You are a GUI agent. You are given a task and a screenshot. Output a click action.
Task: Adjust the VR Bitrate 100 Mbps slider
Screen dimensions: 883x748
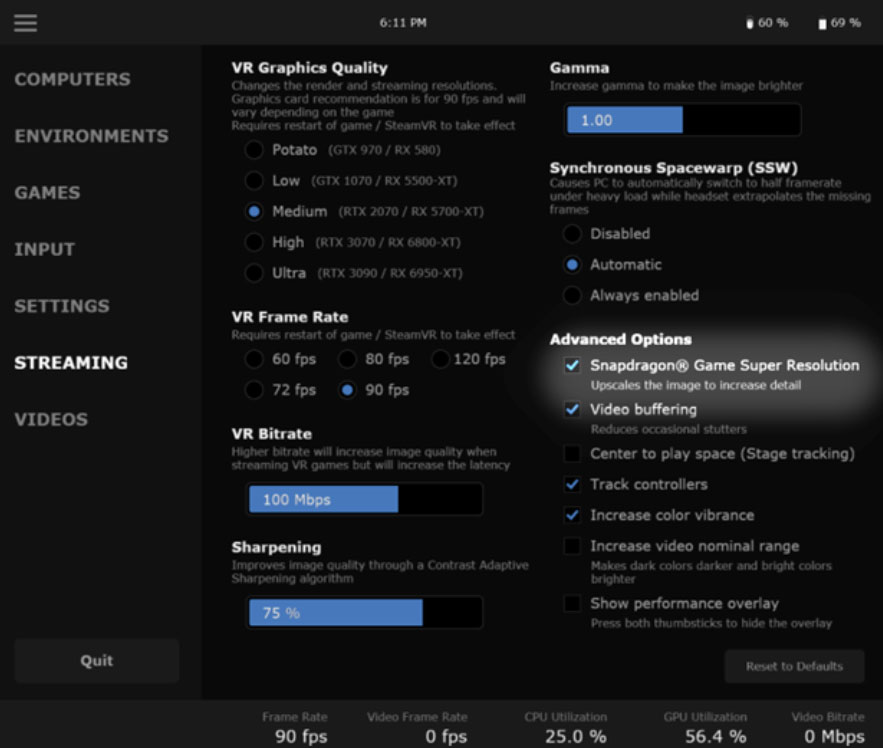pos(365,499)
